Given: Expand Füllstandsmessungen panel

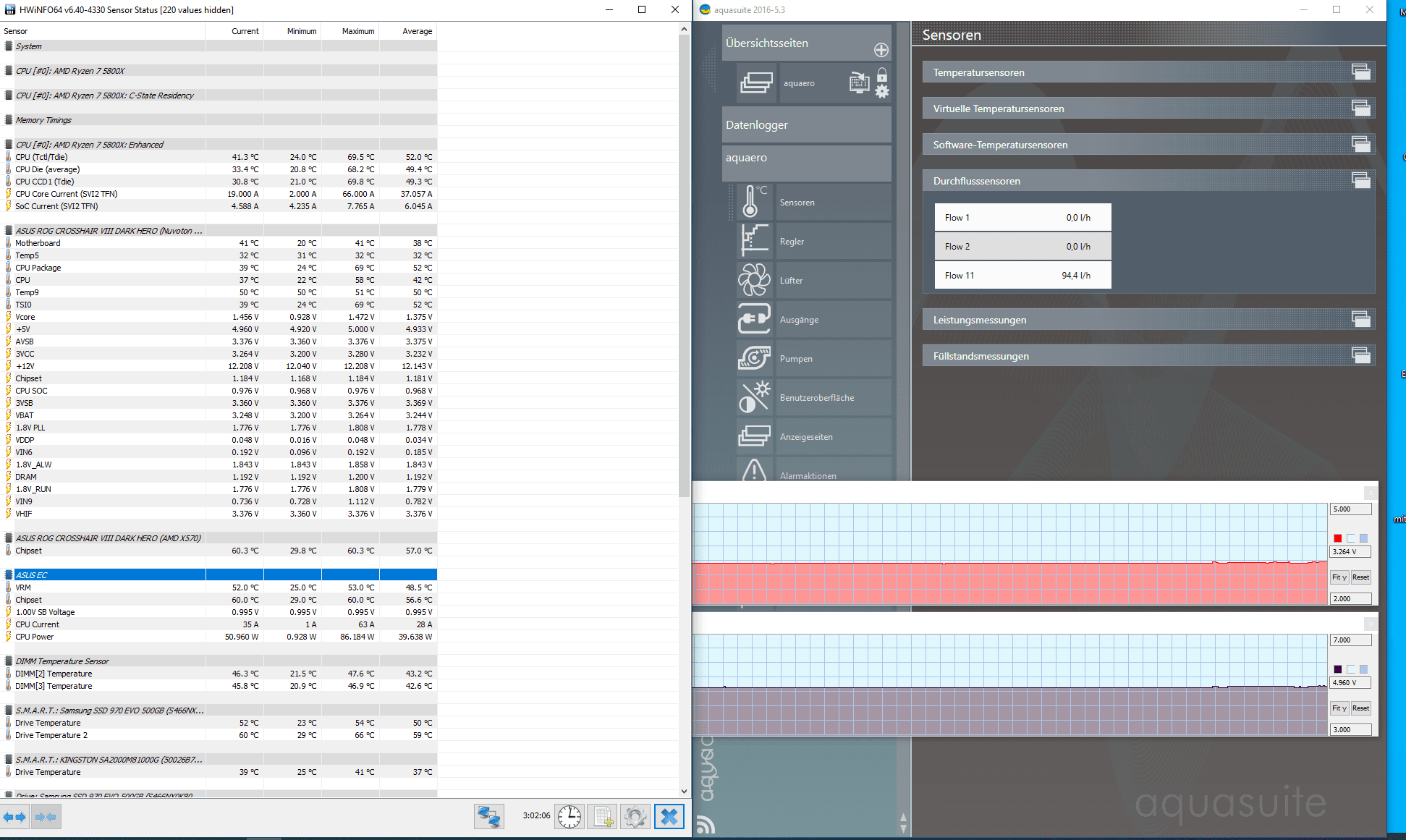Looking at the screenshot, I should tap(1360, 355).
